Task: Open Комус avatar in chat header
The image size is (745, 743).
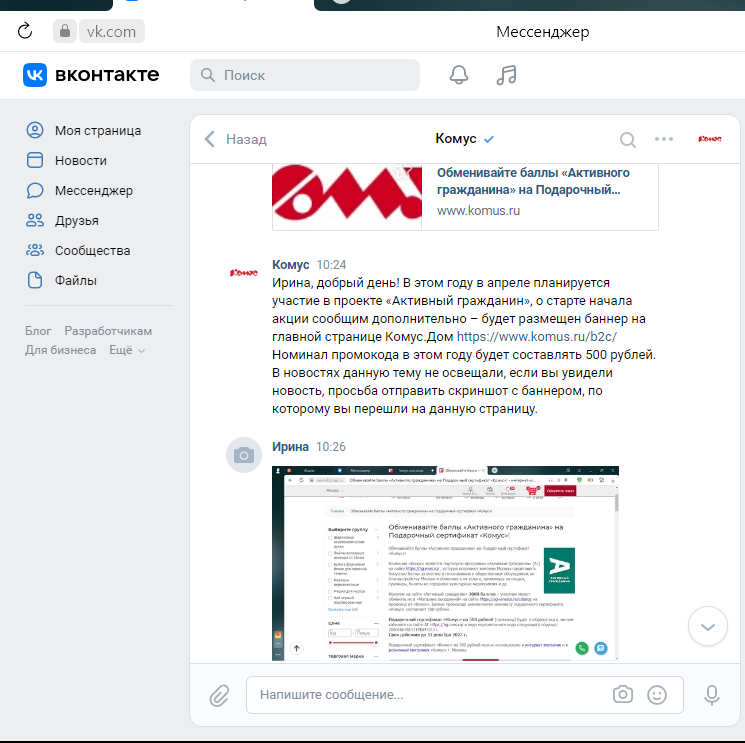Action: (710, 139)
